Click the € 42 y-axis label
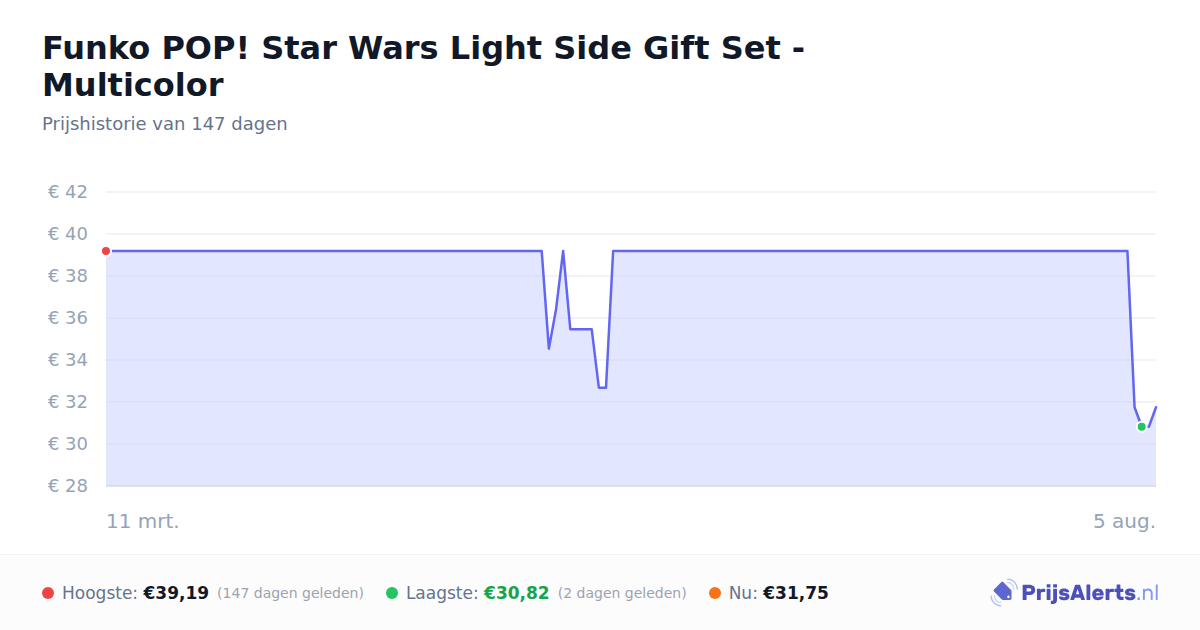The height and width of the screenshot is (630, 1200). coord(68,192)
